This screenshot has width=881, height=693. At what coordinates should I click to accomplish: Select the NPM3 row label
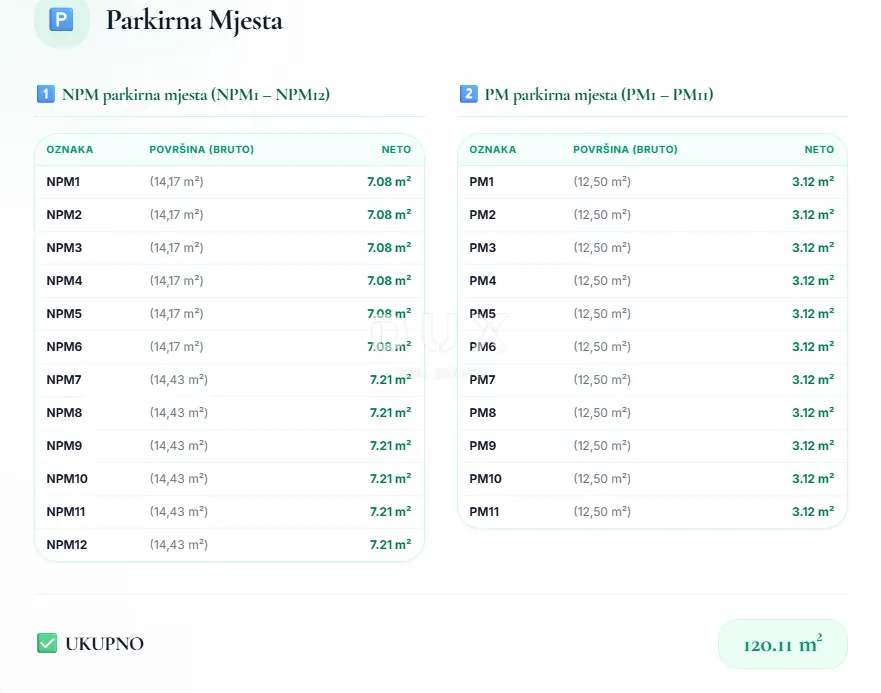pyautogui.click(x=64, y=248)
